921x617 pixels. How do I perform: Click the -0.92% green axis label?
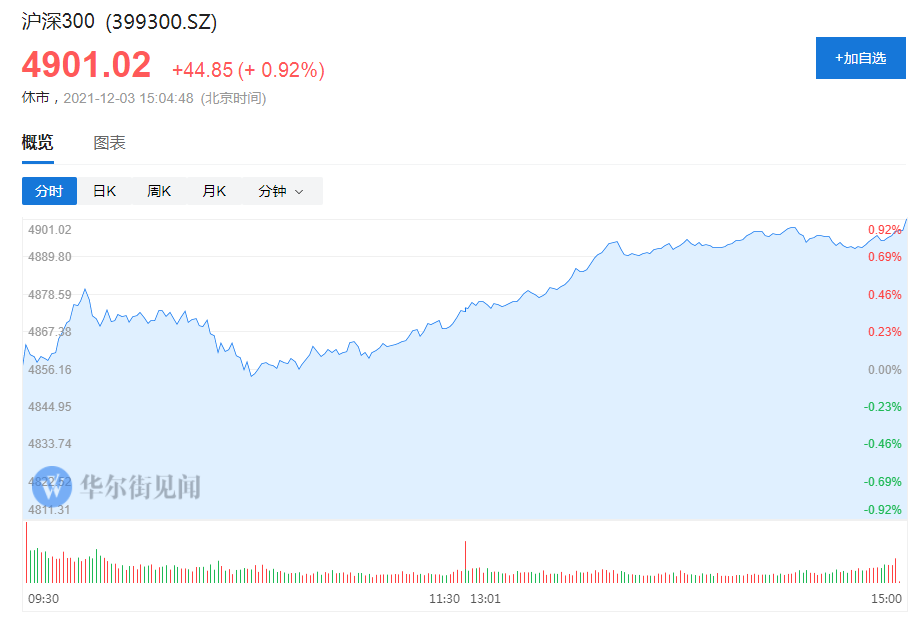pos(884,510)
